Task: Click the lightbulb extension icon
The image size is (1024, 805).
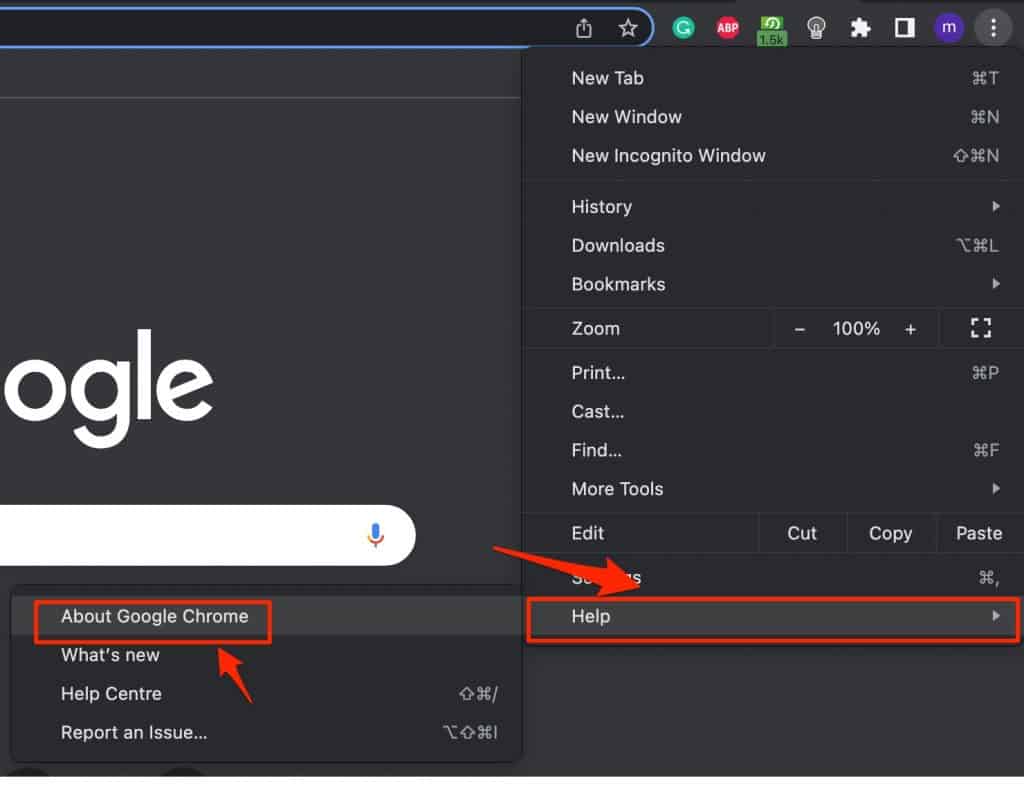Action: [816, 27]
